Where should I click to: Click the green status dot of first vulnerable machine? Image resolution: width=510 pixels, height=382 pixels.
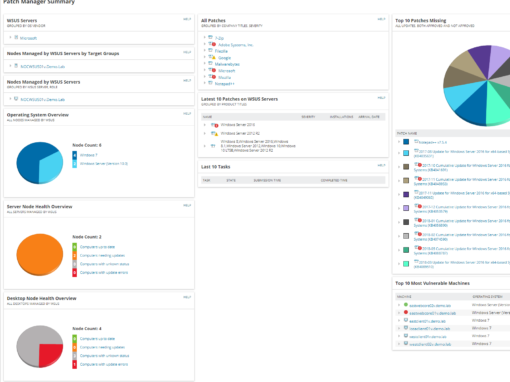(406, 304)
